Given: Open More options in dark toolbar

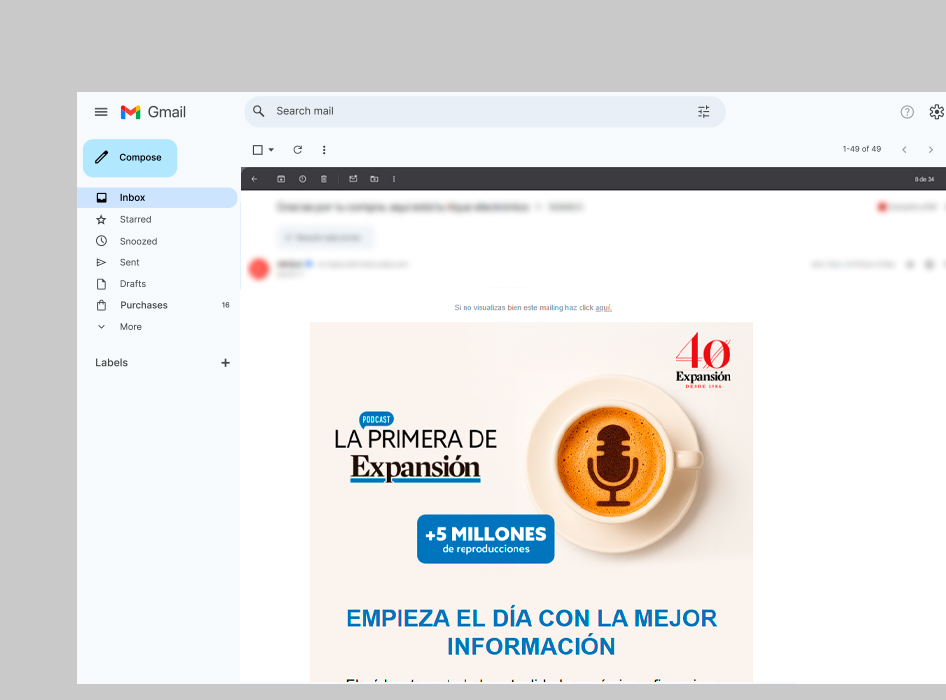Looking at the screenshot, I should click(x=394, y=179).
